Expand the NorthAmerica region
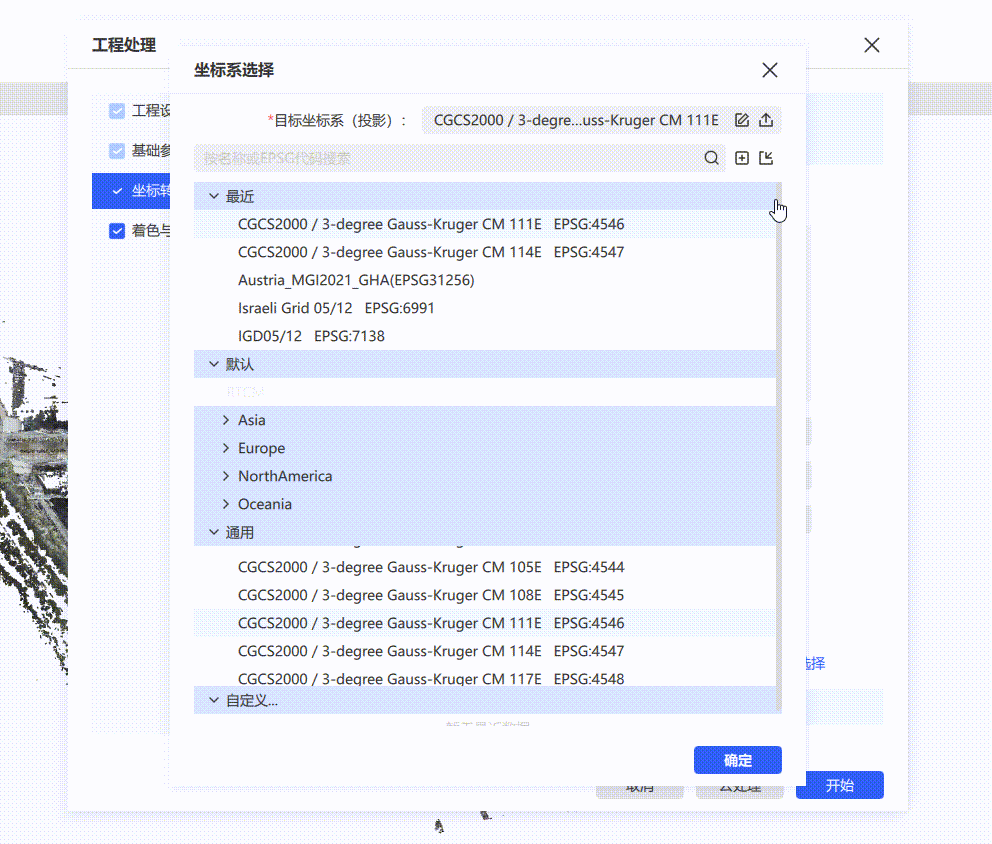Viewport: 992px width, 844px height. point(226,476)
